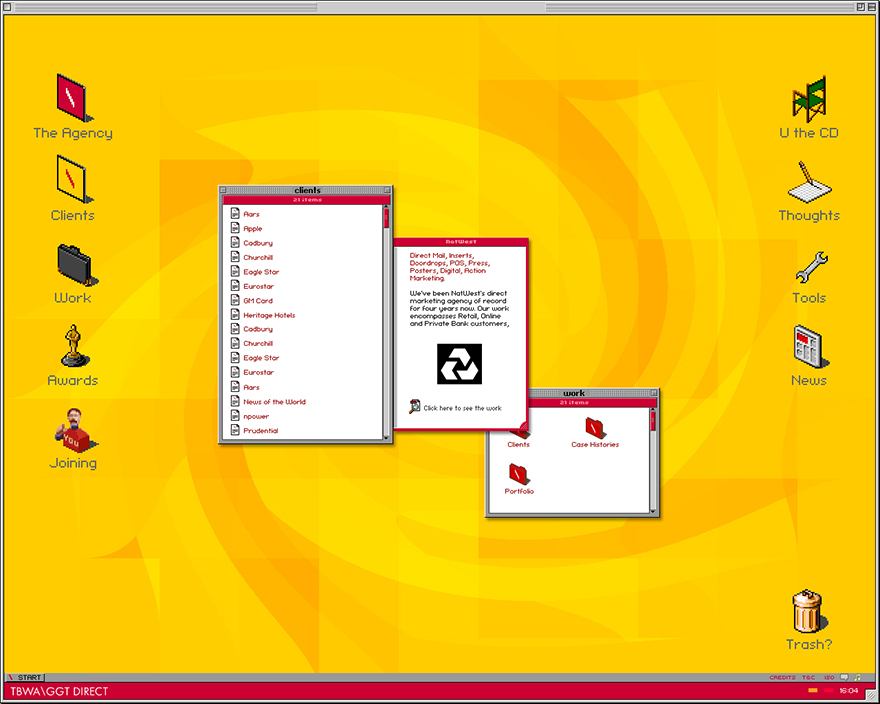Click the speech bubble icon in taskbar
The image size is (880, 704).
[844, 677]
